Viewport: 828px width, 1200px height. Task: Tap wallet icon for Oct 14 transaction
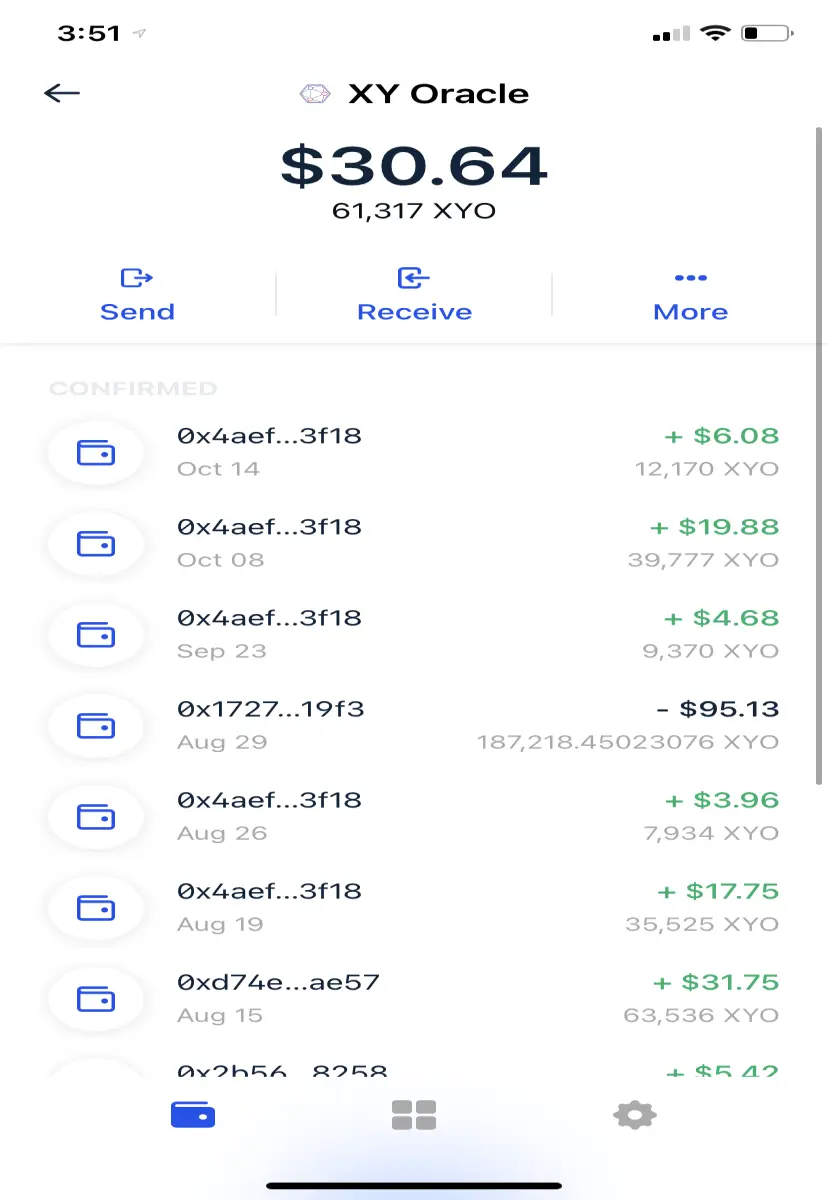tap(96, 453)
